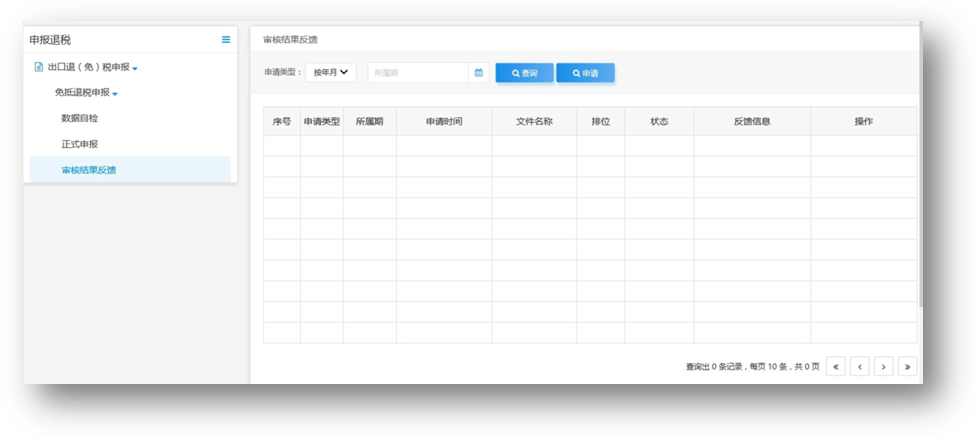Click the 审核结果反馈 page title
The width and height of the screenshot is (977, 436).
click(x=290, y=39)
